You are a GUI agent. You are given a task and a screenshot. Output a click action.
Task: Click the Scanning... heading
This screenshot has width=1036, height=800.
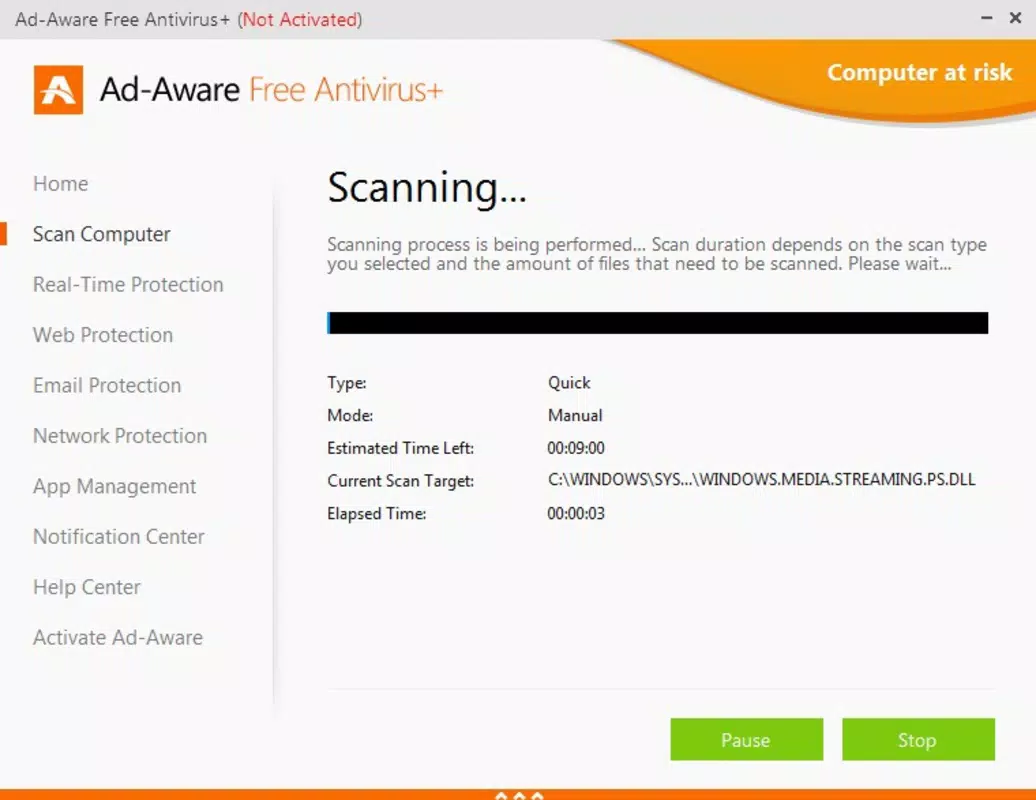click(x=427, y=188)
